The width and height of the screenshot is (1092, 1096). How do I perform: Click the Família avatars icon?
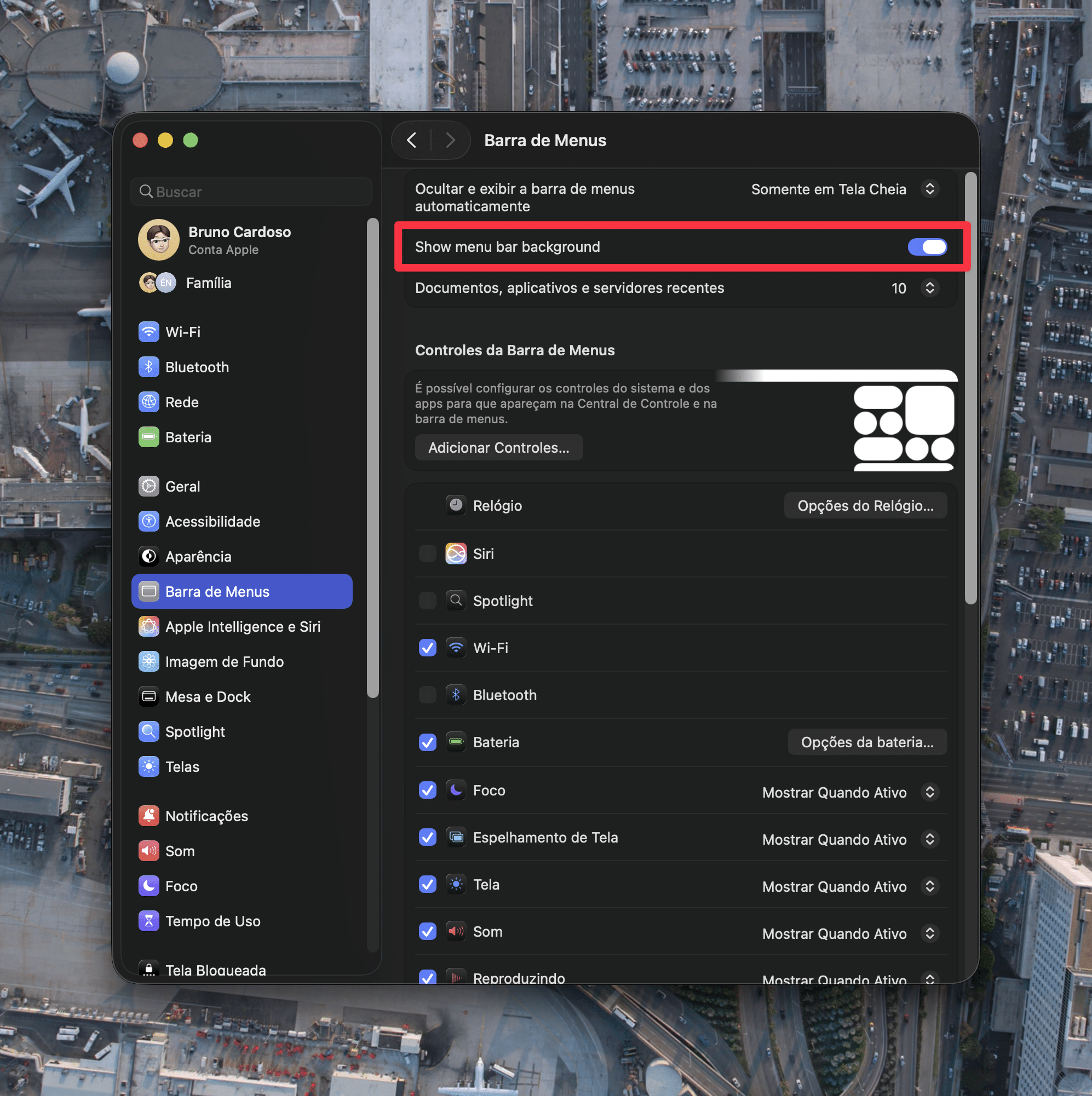(157, 282)
